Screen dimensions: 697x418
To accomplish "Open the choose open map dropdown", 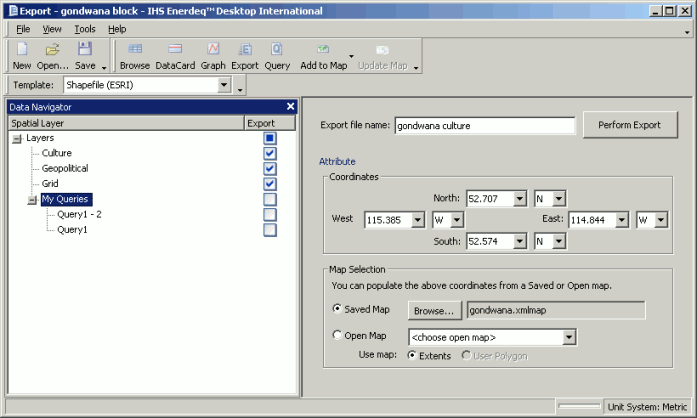I will pyautogui.click(x=569, y=337).
